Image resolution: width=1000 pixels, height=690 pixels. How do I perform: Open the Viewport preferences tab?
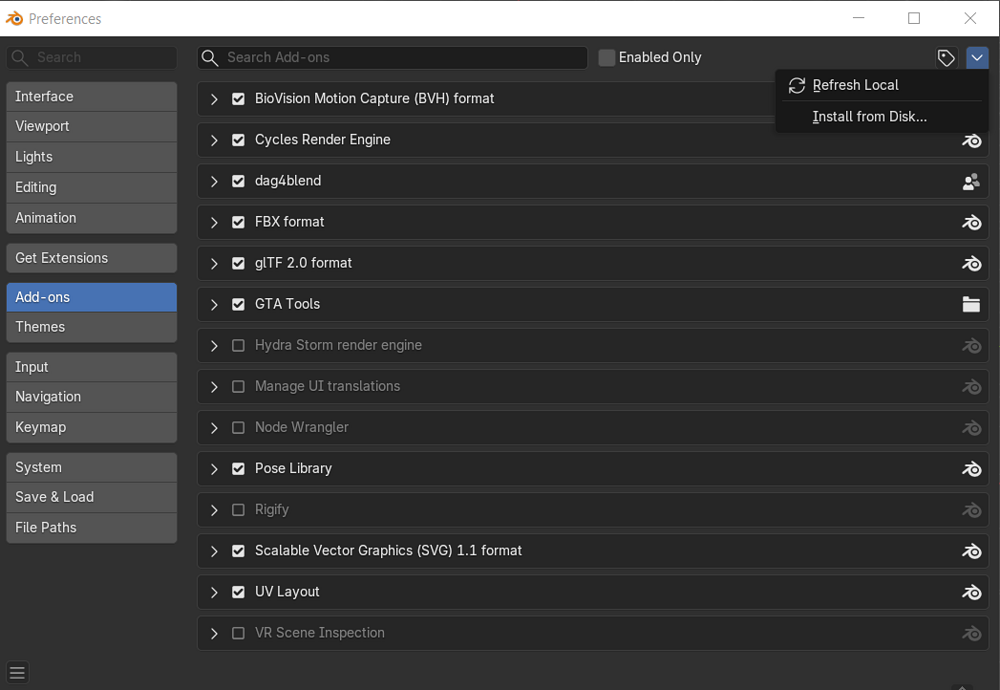pos(91,126)
